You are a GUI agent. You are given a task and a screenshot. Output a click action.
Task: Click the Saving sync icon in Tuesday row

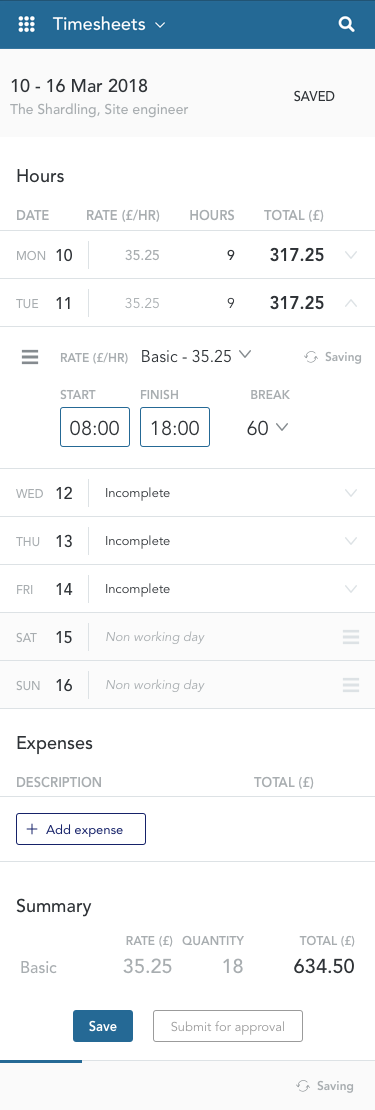[311, 357]
